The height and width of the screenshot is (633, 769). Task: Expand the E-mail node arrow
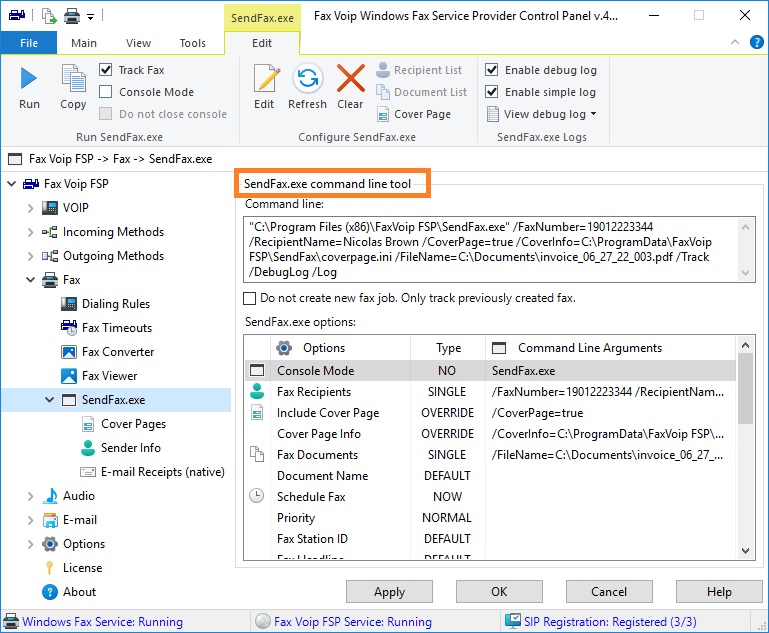click(30, 520)
